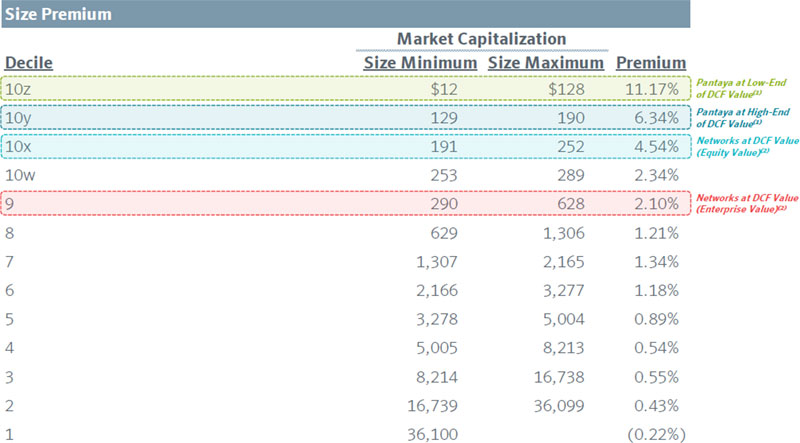Click the Premium column header
The image size is (800, 443).
(x=651, y=63)
